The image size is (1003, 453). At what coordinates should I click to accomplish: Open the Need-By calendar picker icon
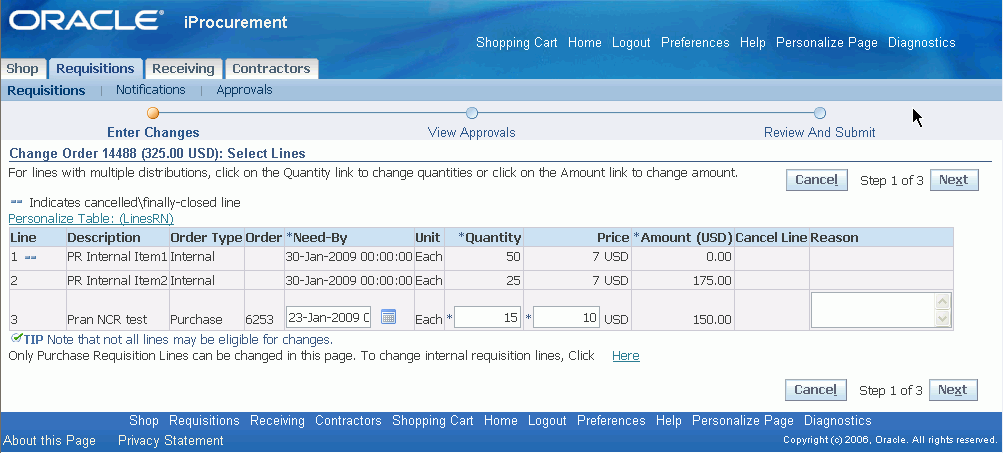tap(388, 316)
